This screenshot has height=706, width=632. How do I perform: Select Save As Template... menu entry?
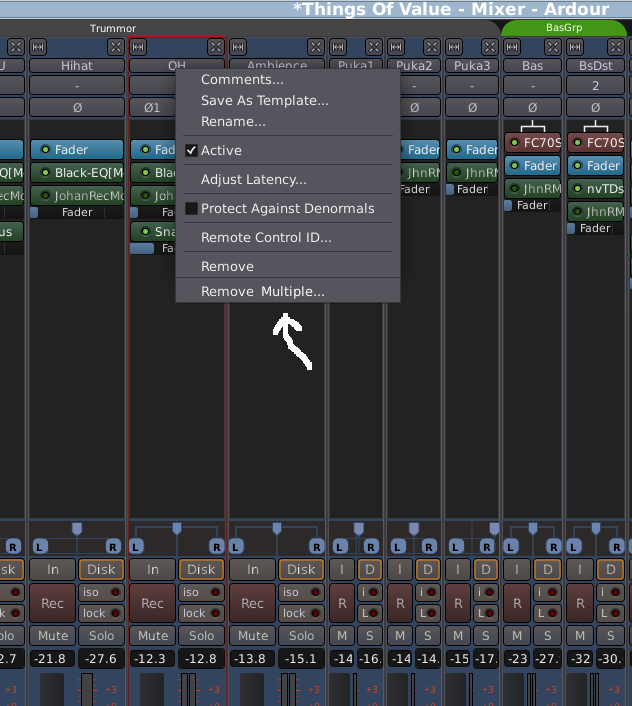pos(264,100)
